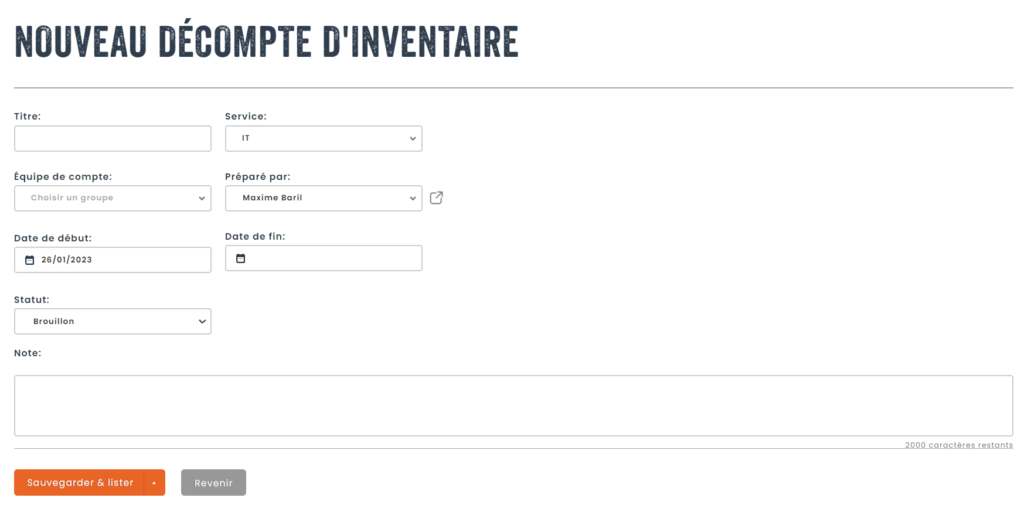
Task: Click the Nouveau décompte d'inventaire heading
Action: 266,41
